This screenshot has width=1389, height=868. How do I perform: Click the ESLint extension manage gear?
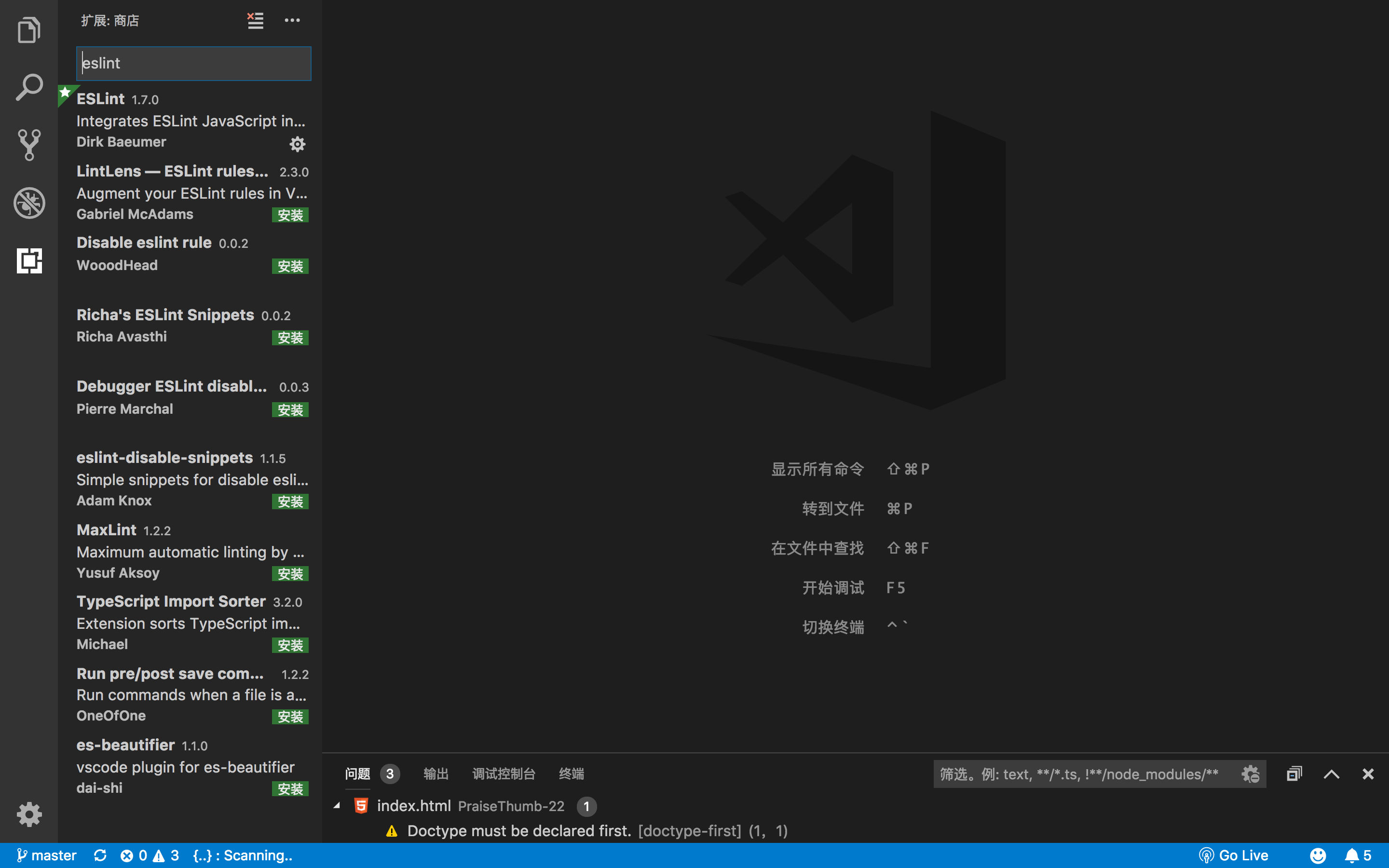tap(297, 144)
